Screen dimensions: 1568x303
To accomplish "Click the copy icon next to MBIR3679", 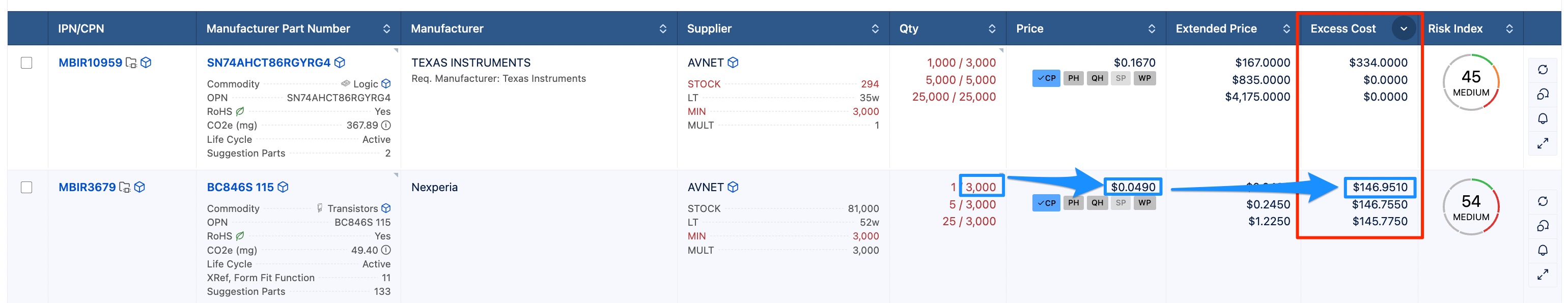I will pyautogui.click(x=125, y=188).
